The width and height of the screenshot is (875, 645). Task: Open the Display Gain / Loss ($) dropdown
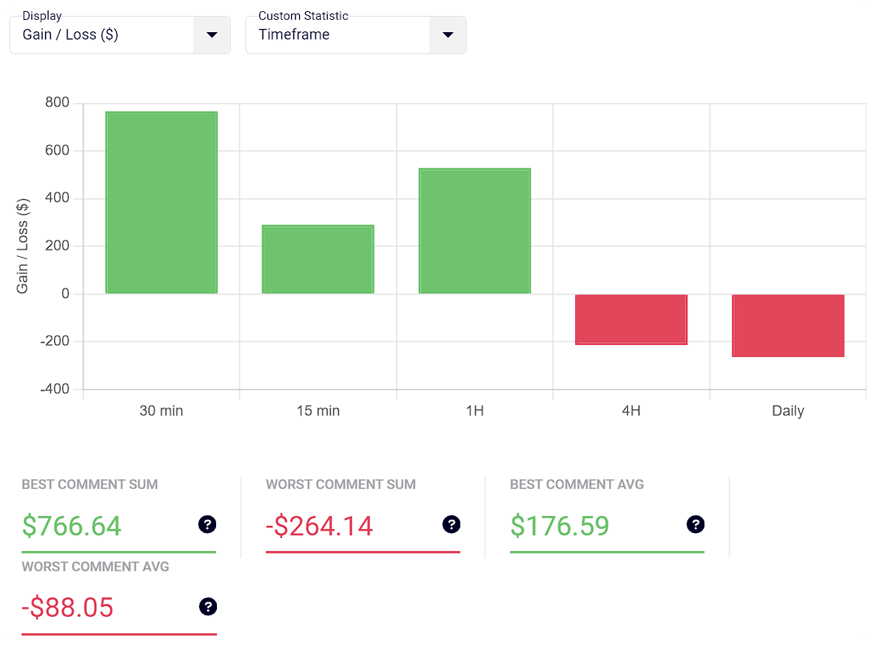[x=120, y=35]
